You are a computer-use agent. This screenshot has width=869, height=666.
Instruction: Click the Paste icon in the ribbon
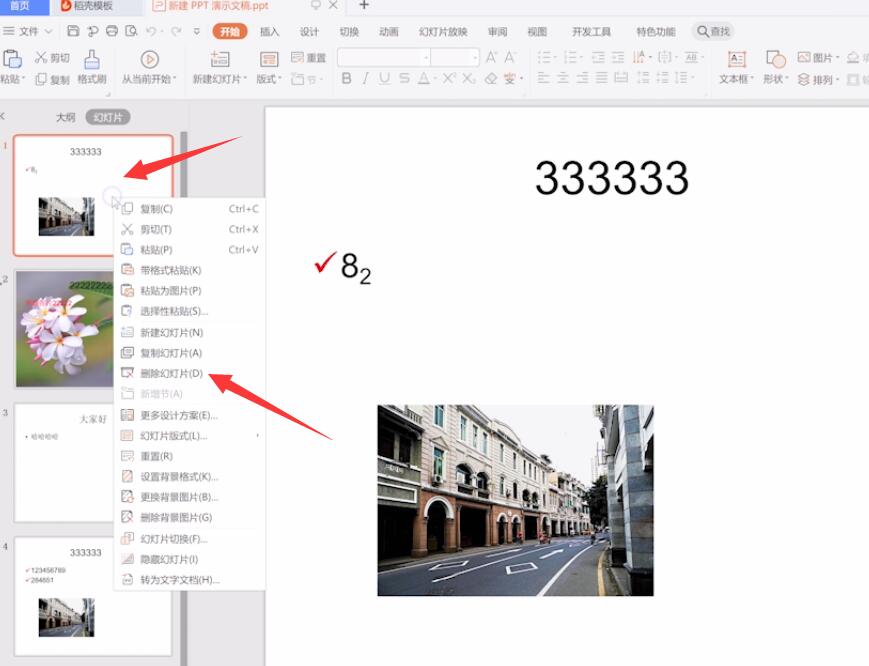(x=12, y=59)
